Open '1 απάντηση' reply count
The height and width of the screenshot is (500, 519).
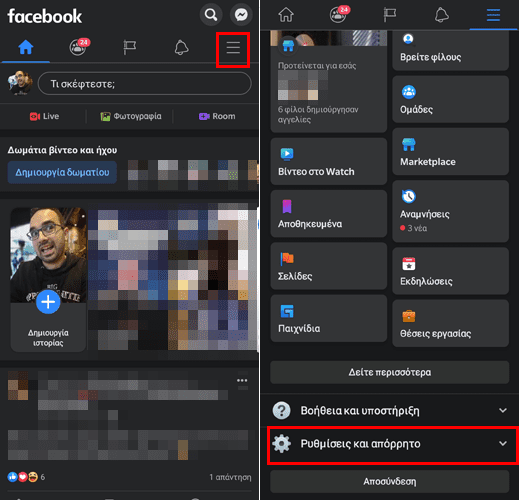tap(230, 477)
